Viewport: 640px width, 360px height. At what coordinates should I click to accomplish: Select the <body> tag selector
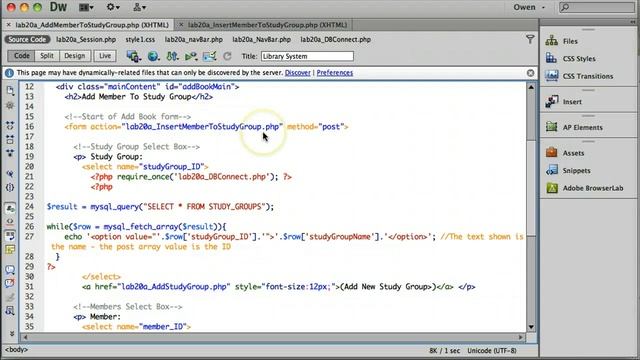point(16,350)
